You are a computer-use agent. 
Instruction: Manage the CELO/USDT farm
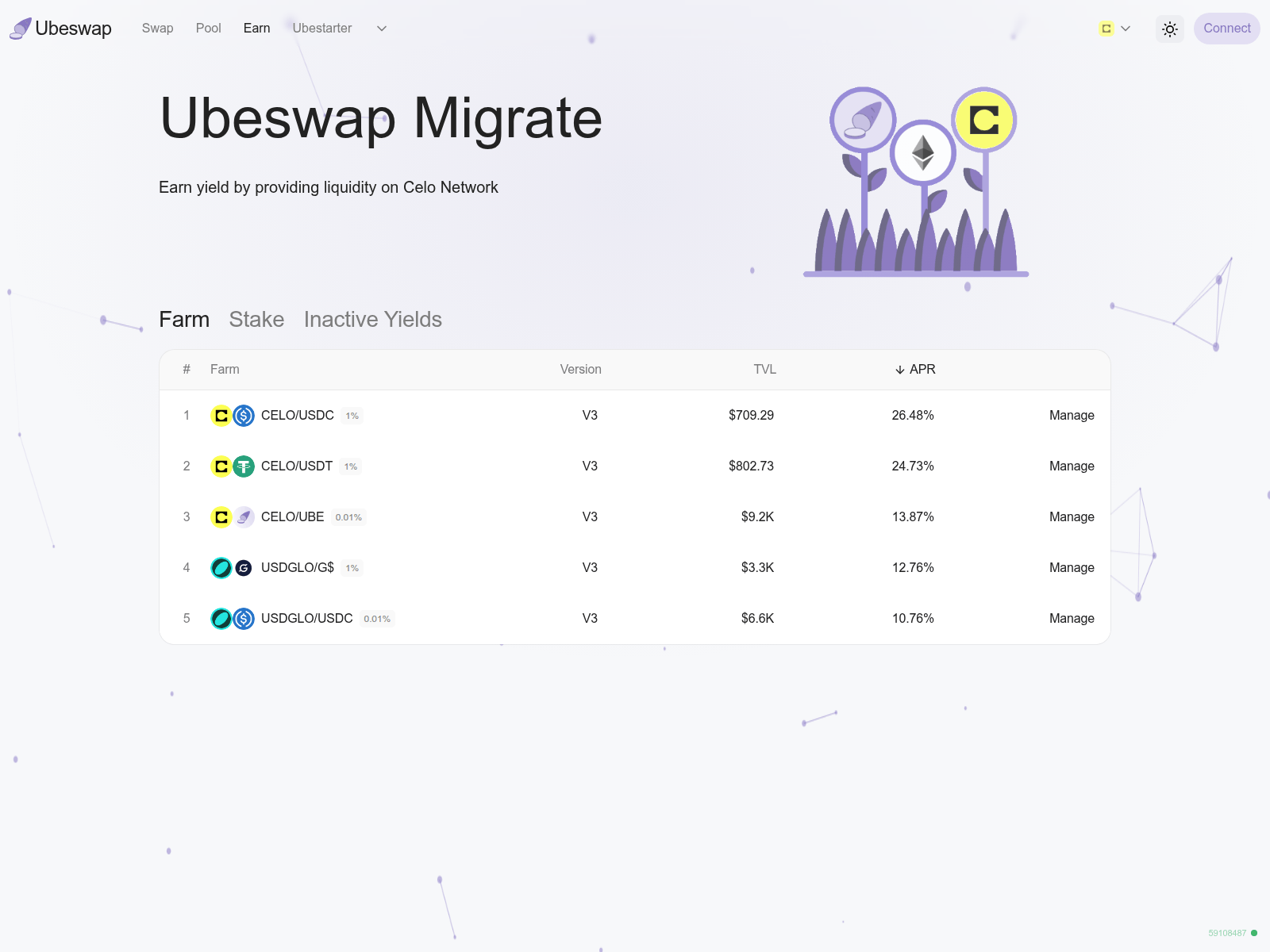click(1072, 466)
